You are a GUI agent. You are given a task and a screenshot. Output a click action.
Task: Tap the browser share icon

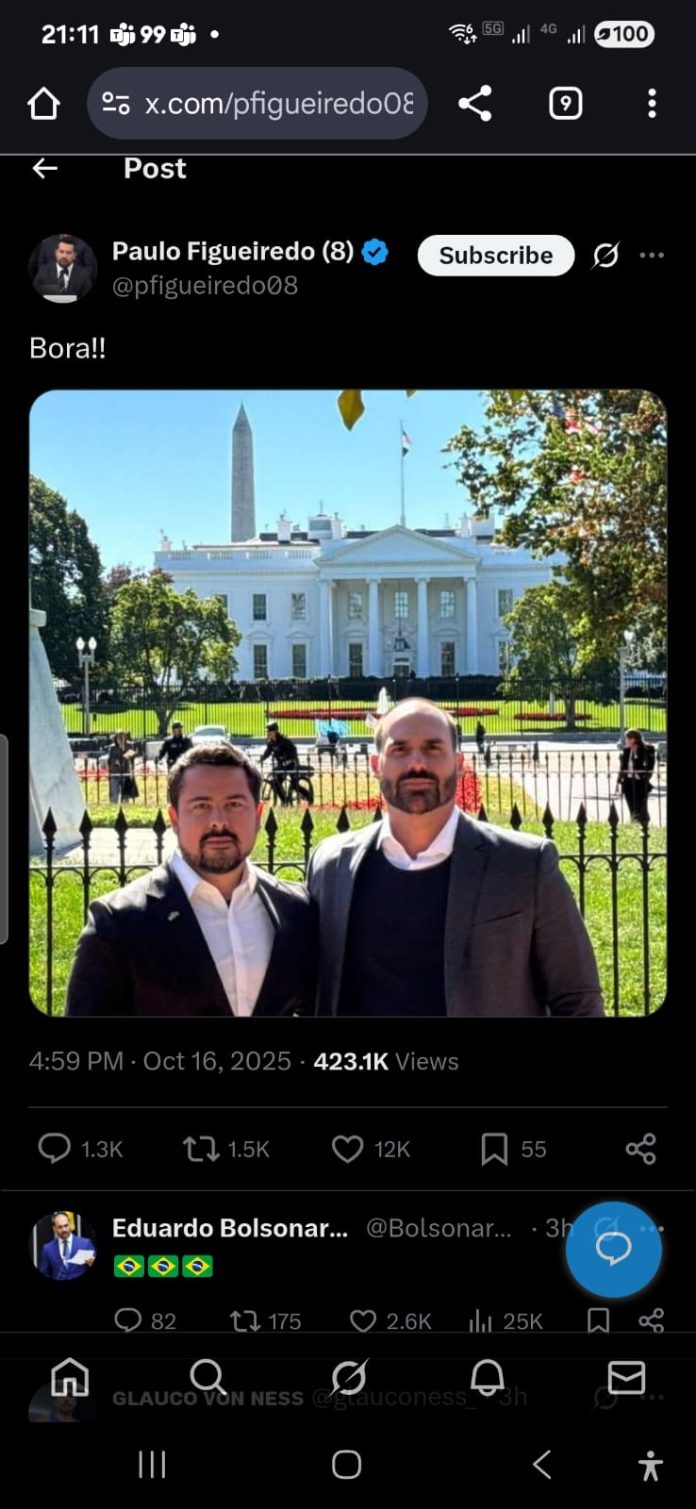point(474,103)
